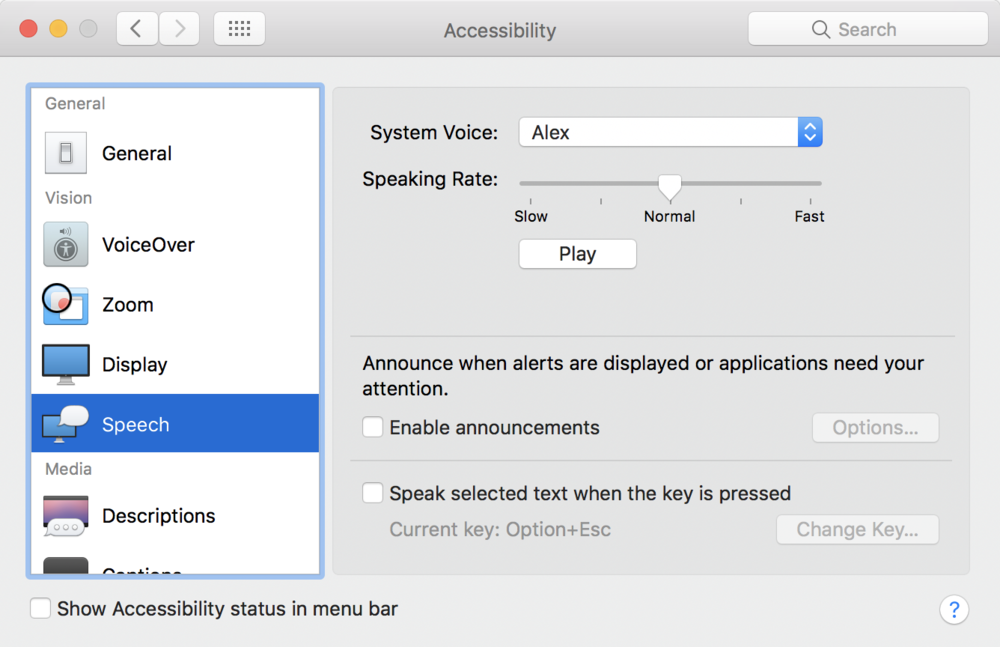The height and width of the screenshot is (647, 1000).
Task: Click the 'Accessibility' window title
Action: [x=500, y=30]
